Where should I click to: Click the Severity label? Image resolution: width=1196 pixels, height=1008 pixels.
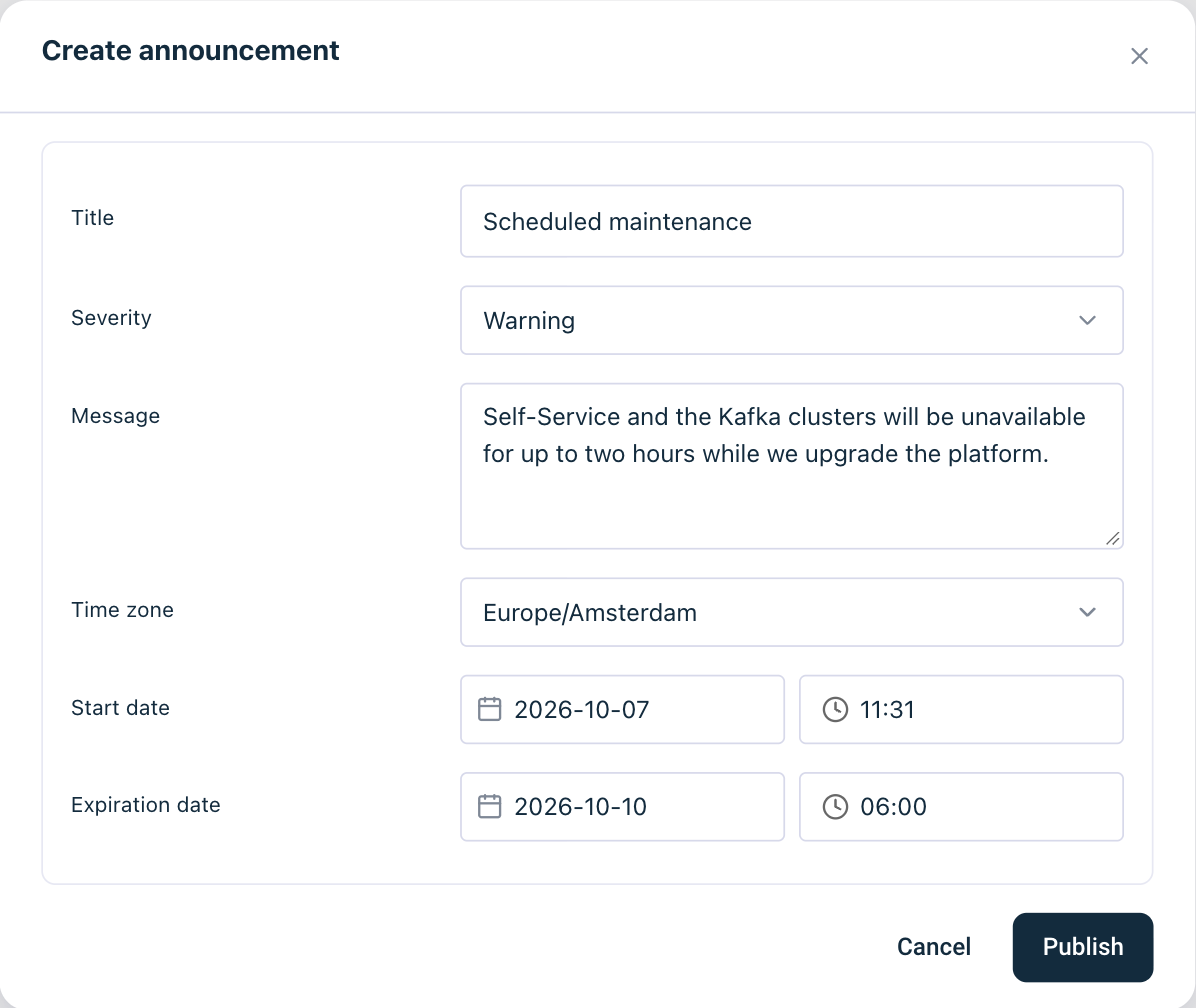pos(111,318)
